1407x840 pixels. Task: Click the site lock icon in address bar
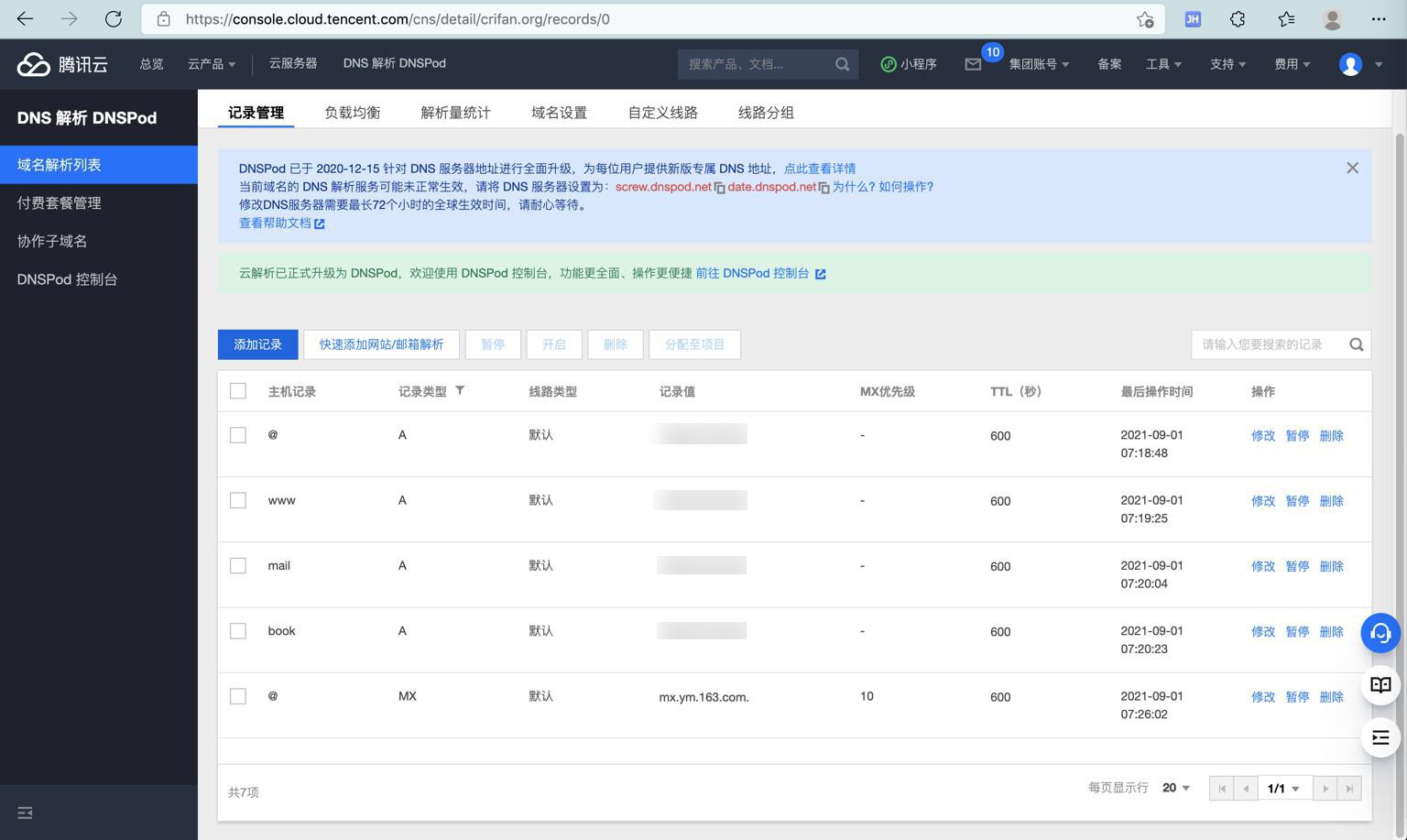164,19
